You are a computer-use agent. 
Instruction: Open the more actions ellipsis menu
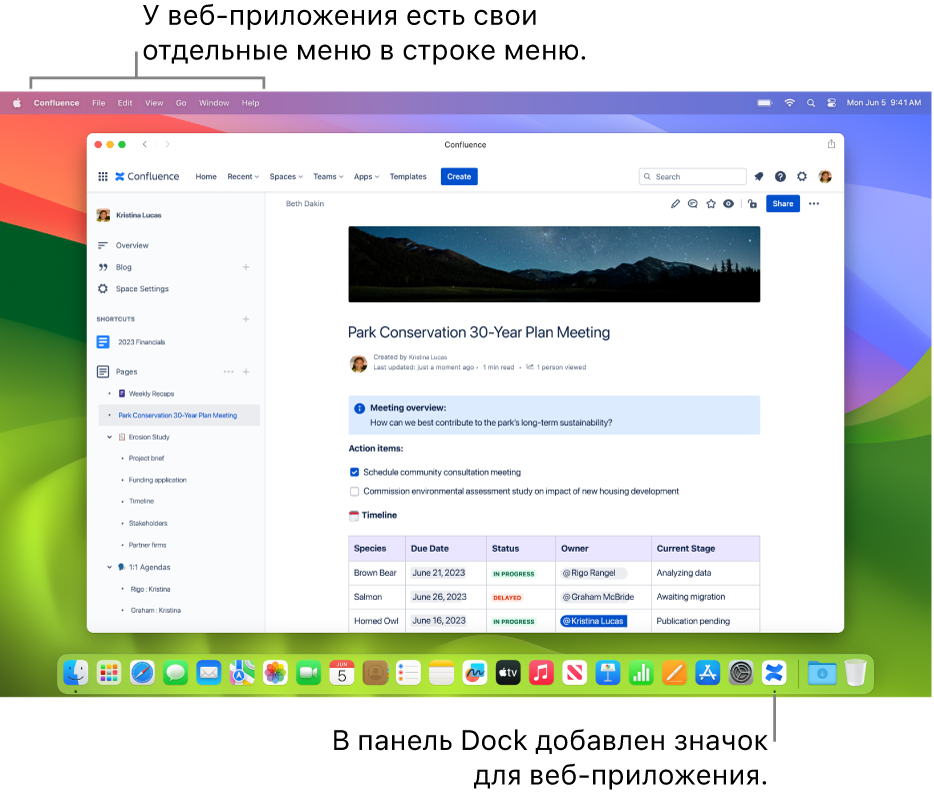click(x=814, y=204)
